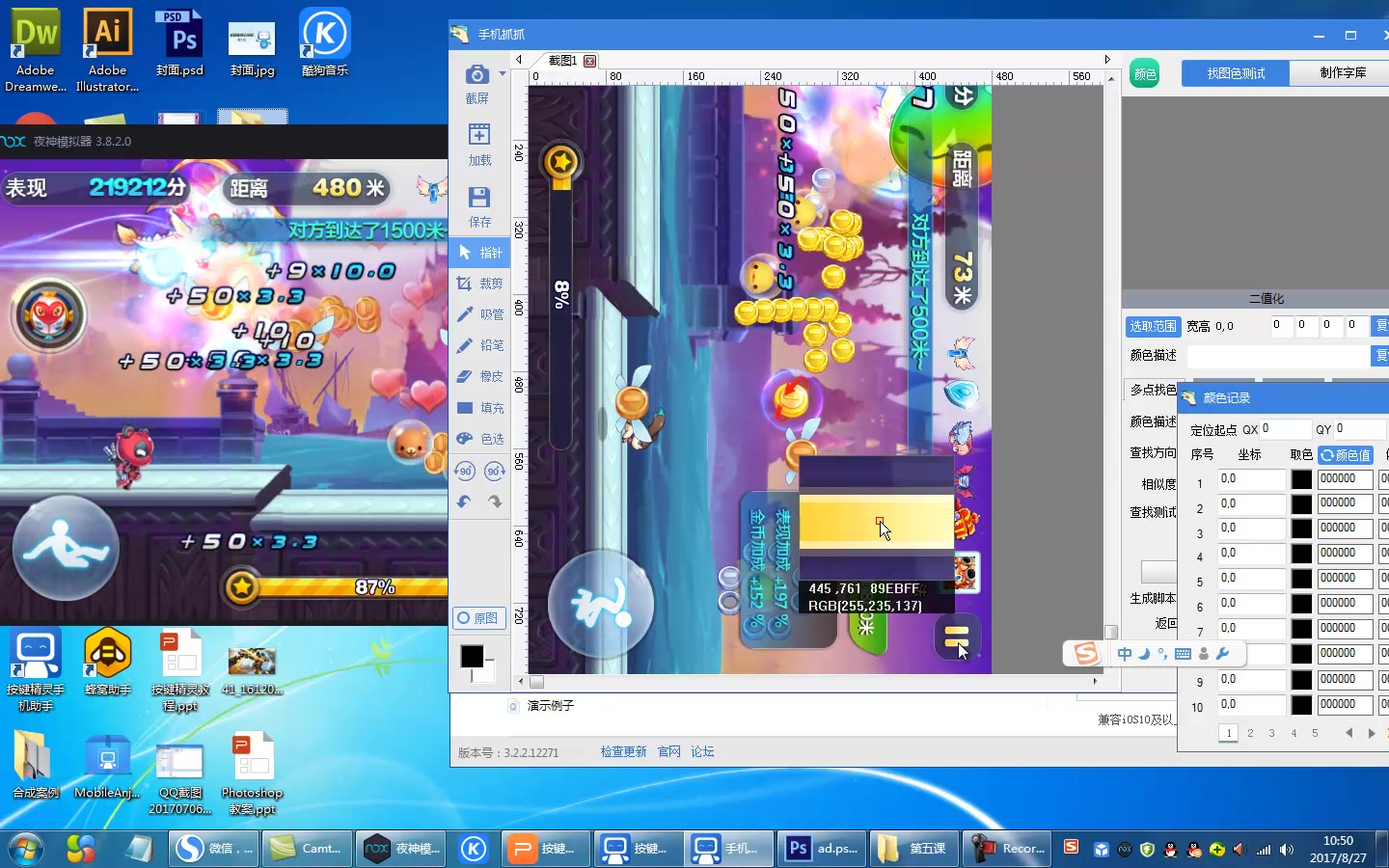Switch to the 微信 taskbar button
This screenshot has width=1389, height=868.
[x=213, y=849]
